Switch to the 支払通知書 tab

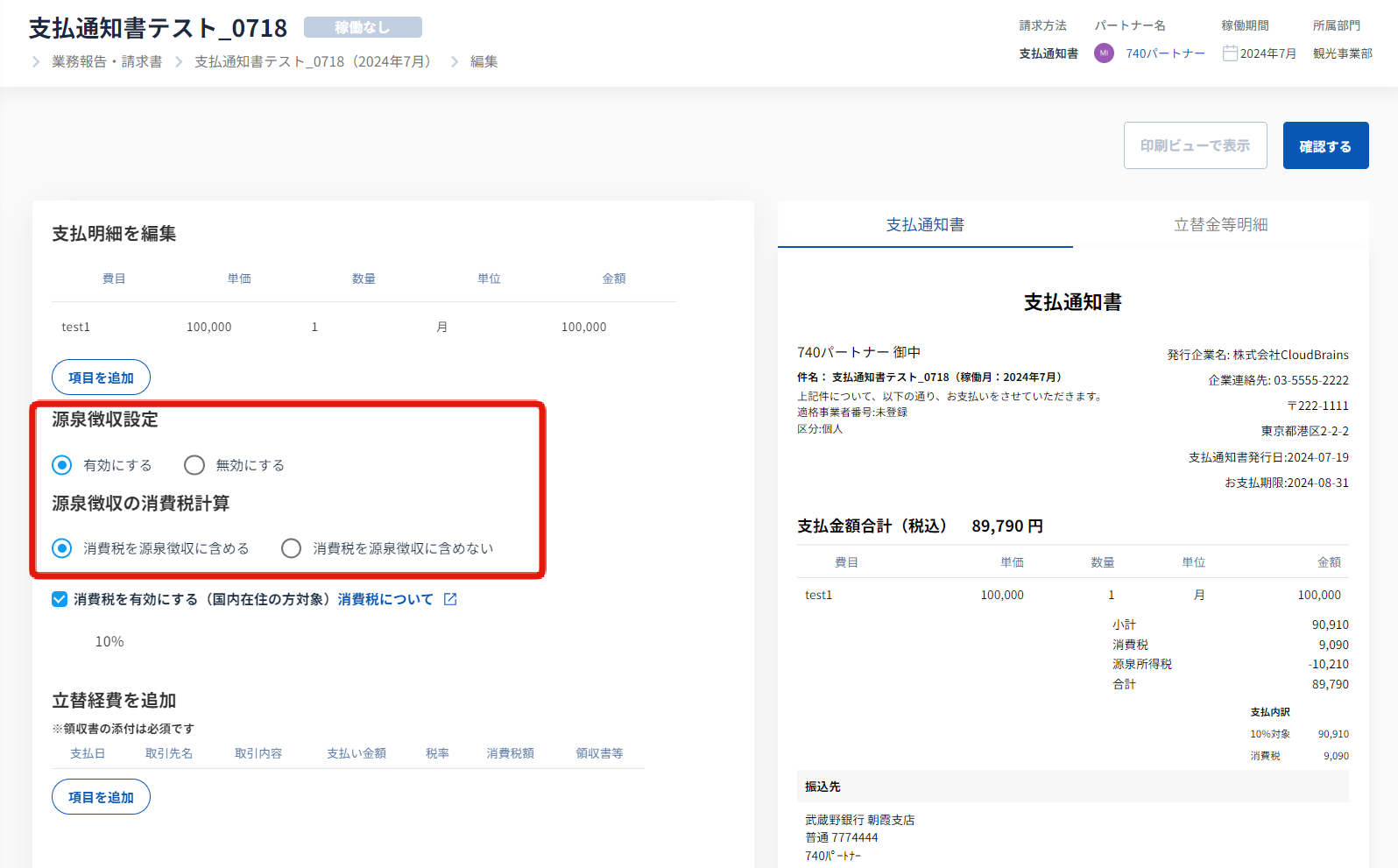[925, 225]
